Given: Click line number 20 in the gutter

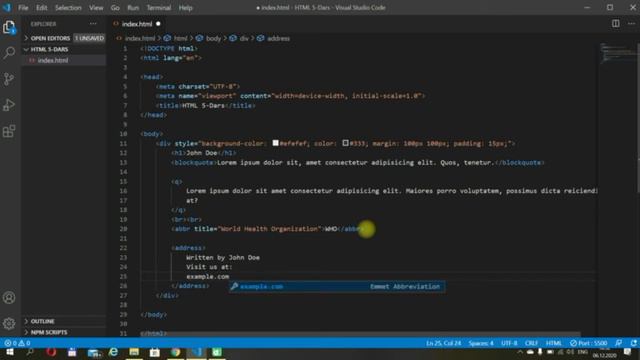Looking at the screenshot, I should (124, 229).
